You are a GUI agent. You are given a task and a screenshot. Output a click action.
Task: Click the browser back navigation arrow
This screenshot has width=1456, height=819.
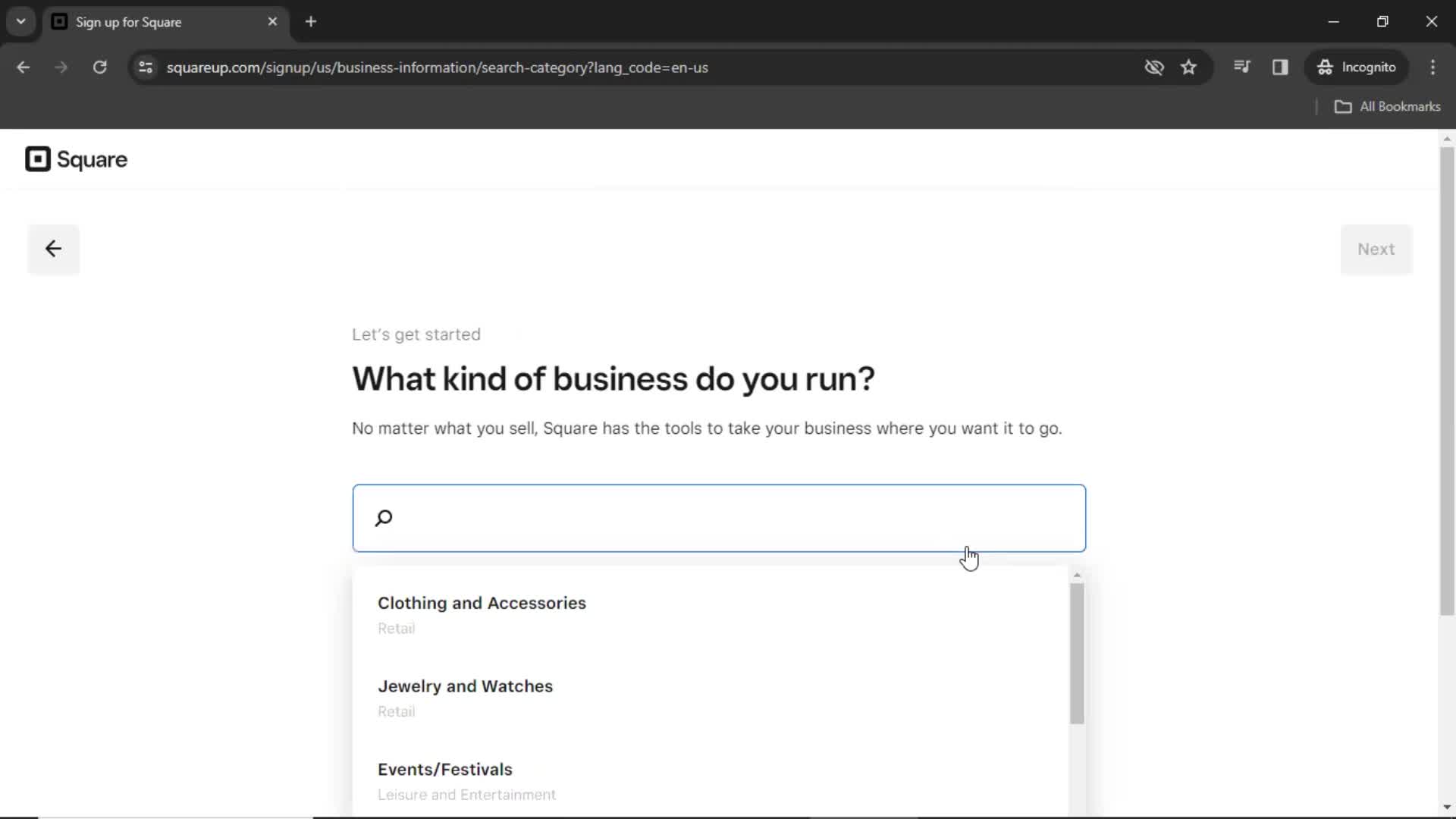coord(23,67)
